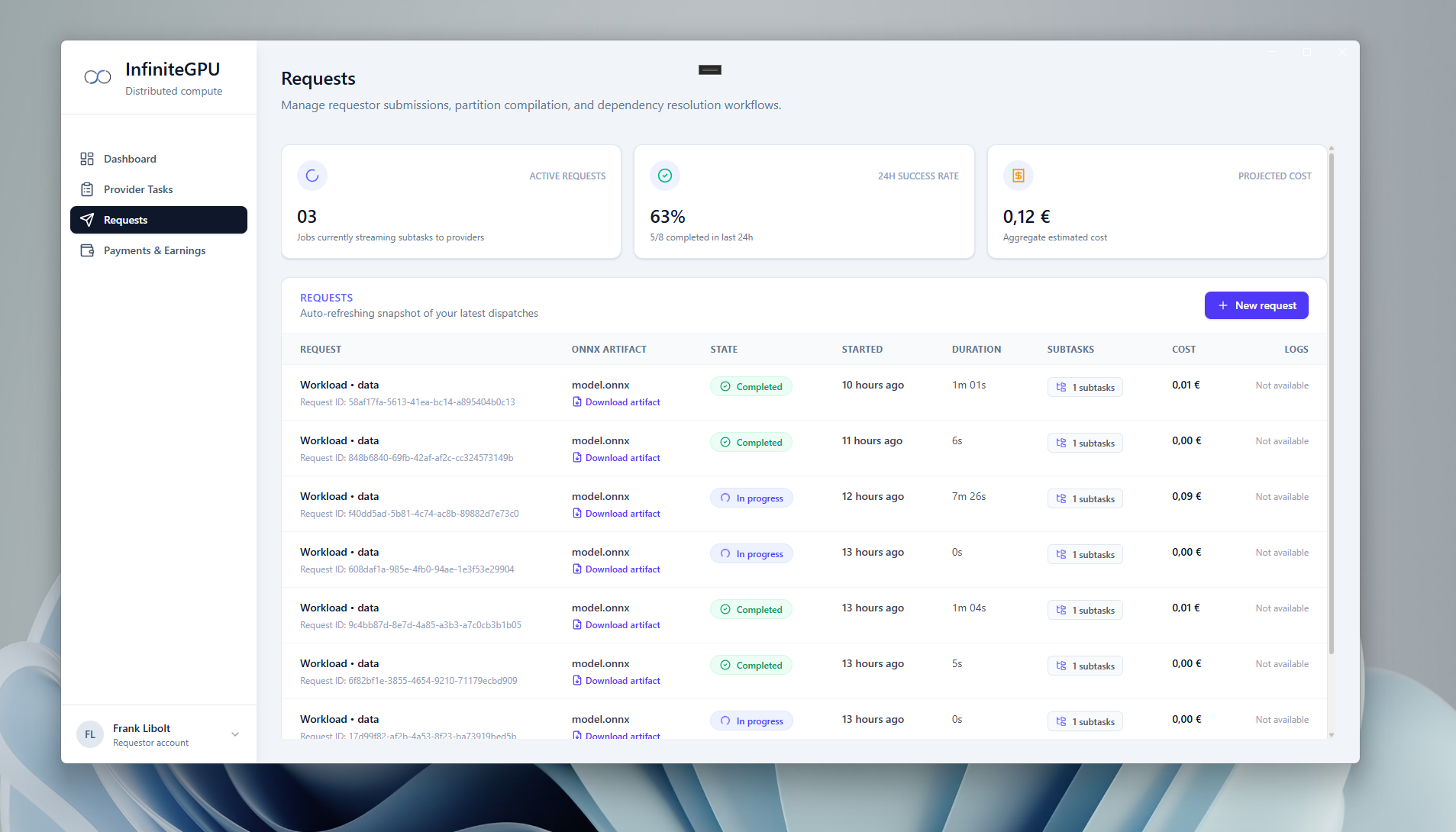Screen dimensions: 1456x832
Task: Open subtasks for the 7m 26s request
Action: 1085,498
